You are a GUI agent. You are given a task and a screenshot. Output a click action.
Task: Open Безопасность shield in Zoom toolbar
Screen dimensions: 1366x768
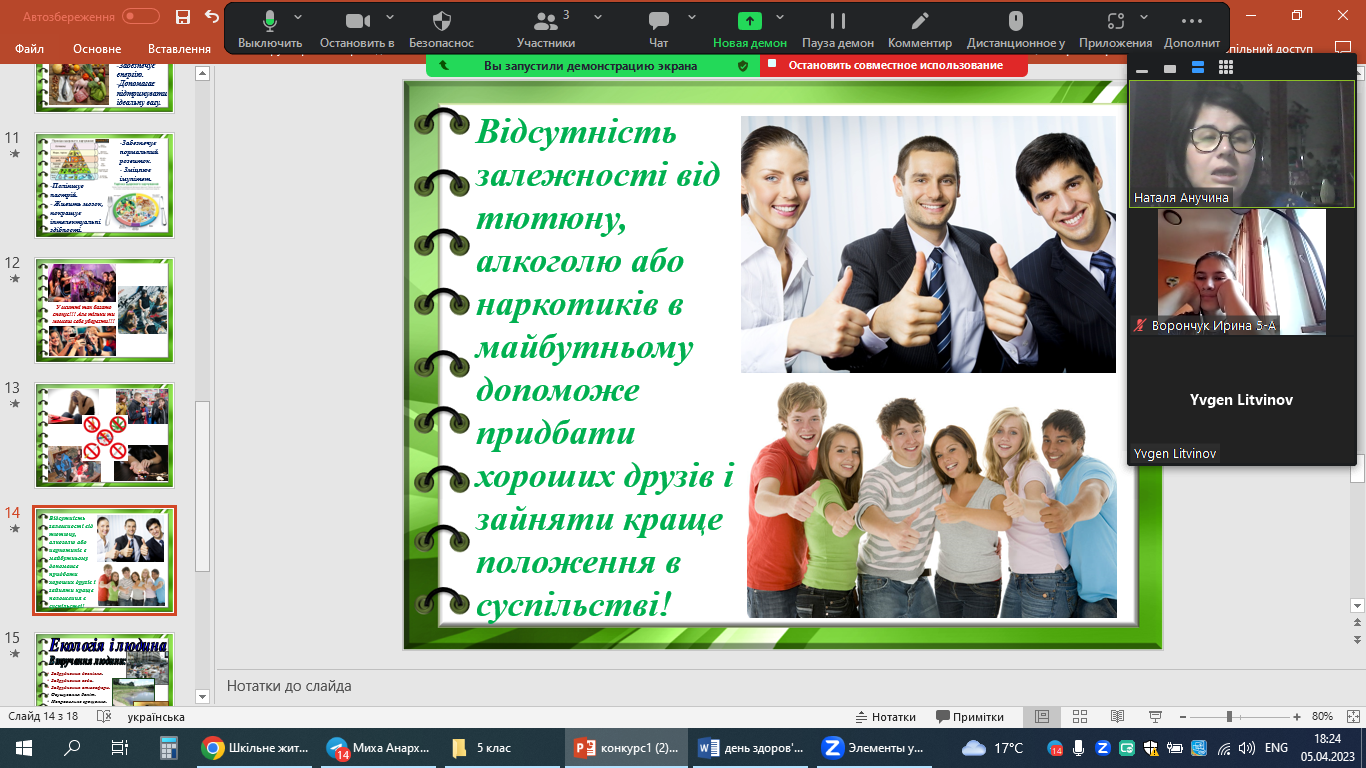coord(442,30)
